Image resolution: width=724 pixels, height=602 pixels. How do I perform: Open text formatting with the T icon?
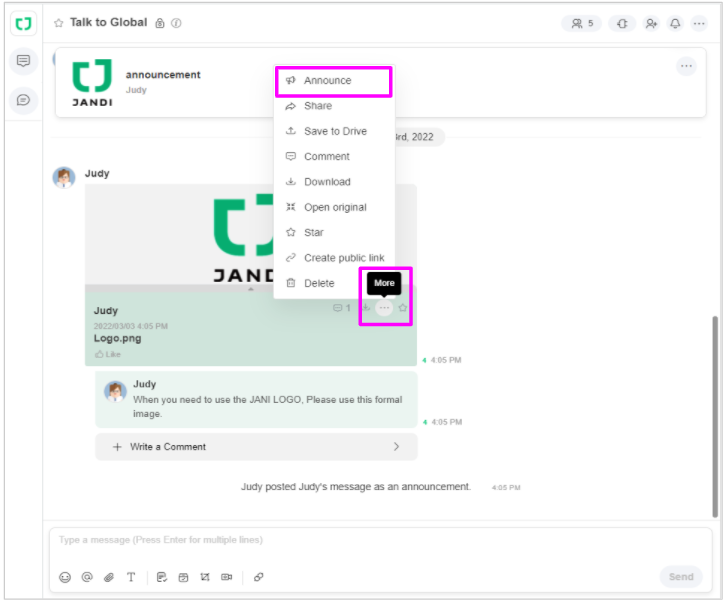[x=131, y=577]
